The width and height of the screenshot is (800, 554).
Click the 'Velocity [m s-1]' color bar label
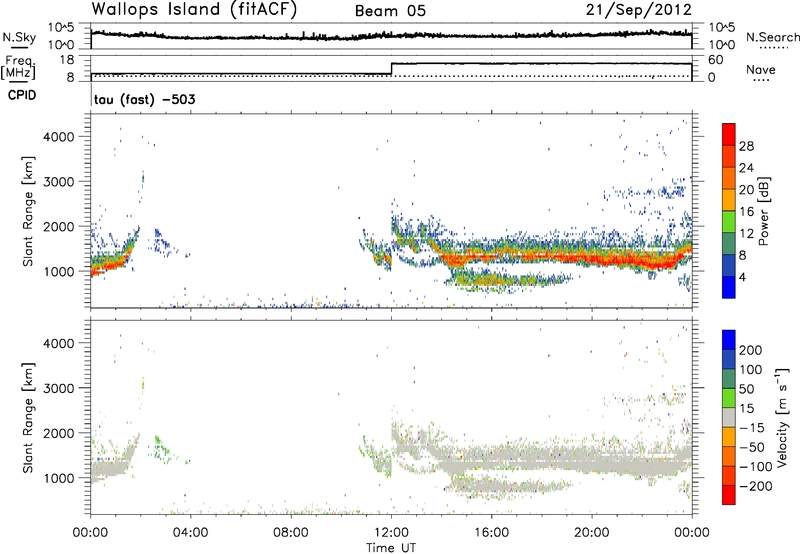tap(782, 417)
